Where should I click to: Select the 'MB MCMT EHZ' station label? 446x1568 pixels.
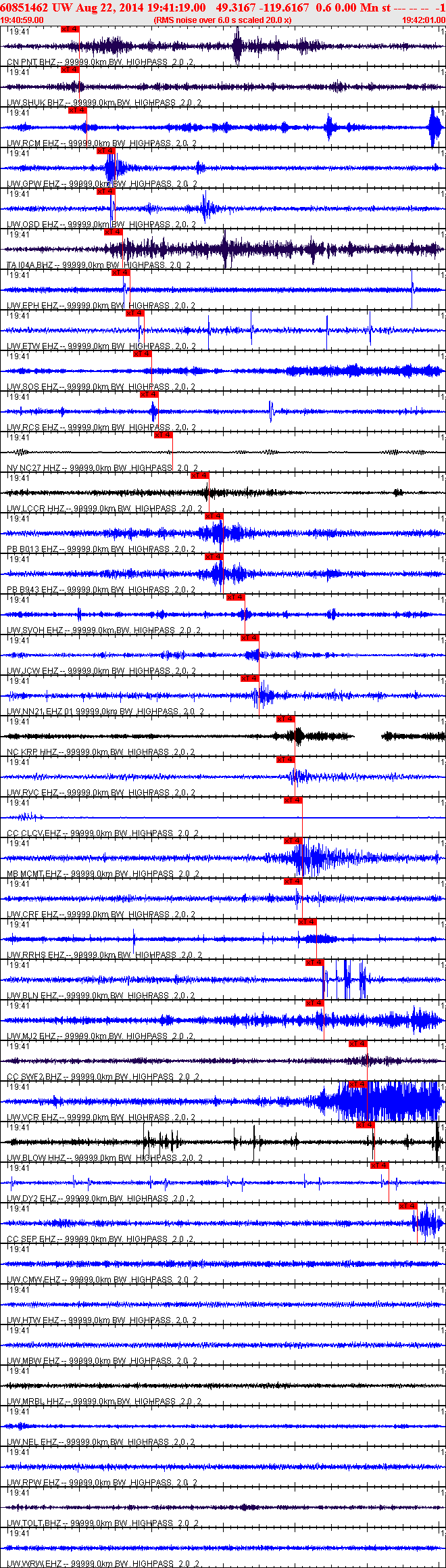pyautogui.click(x=34, y=874)
